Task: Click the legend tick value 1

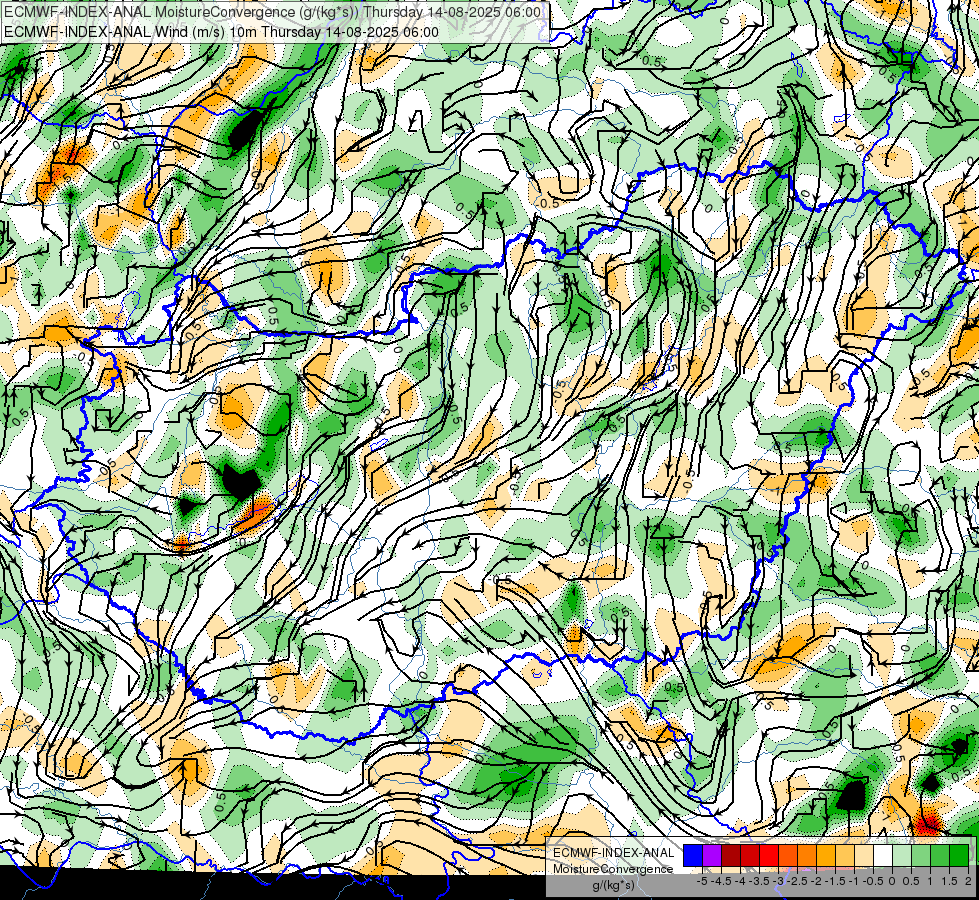Action: 930,881
